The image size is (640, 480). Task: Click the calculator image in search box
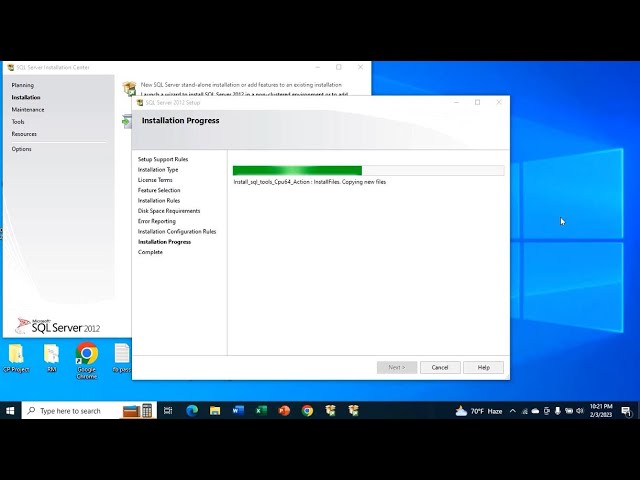[147, 411]
